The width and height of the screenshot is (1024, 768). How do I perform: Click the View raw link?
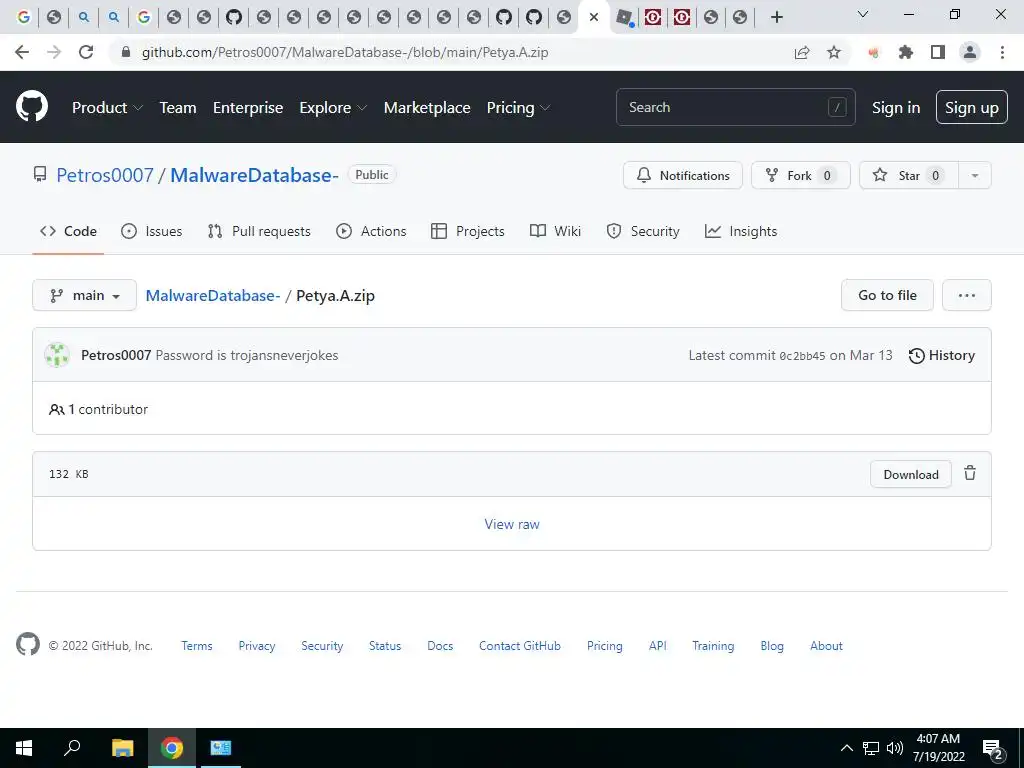coord(512,524)
